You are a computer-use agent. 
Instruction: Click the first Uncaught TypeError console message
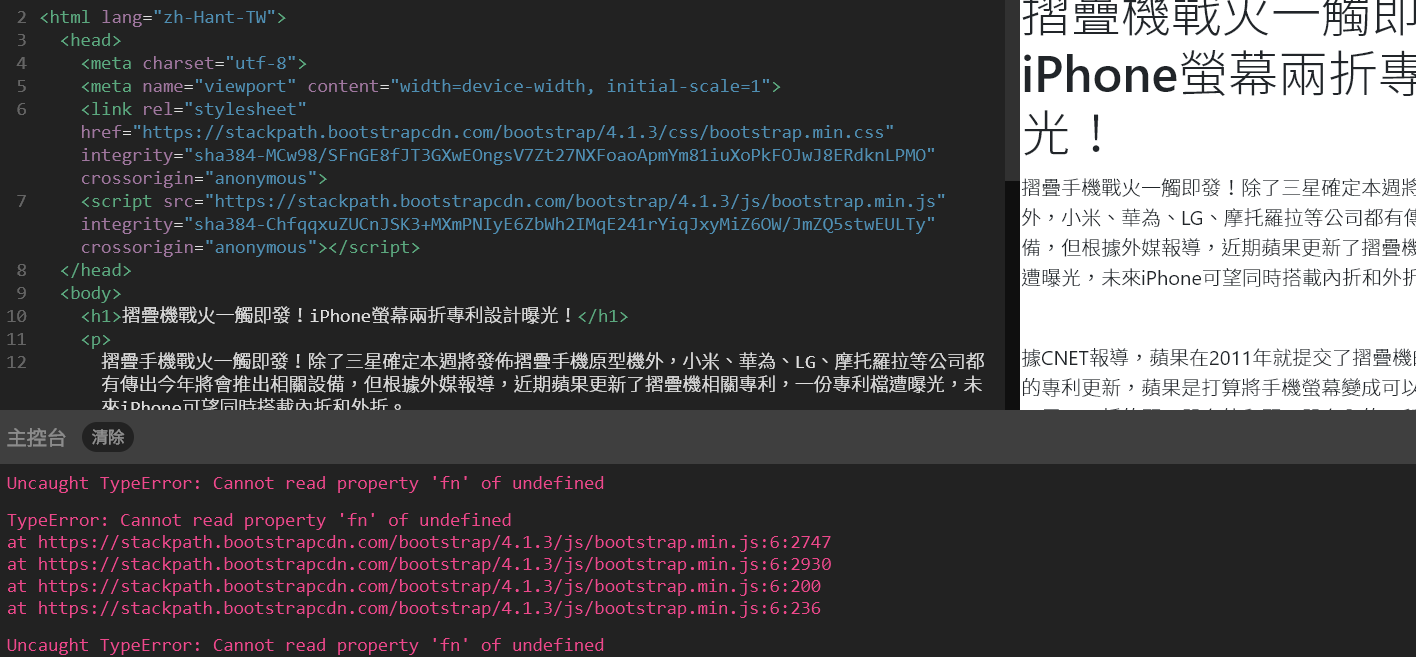pos(306,483)
